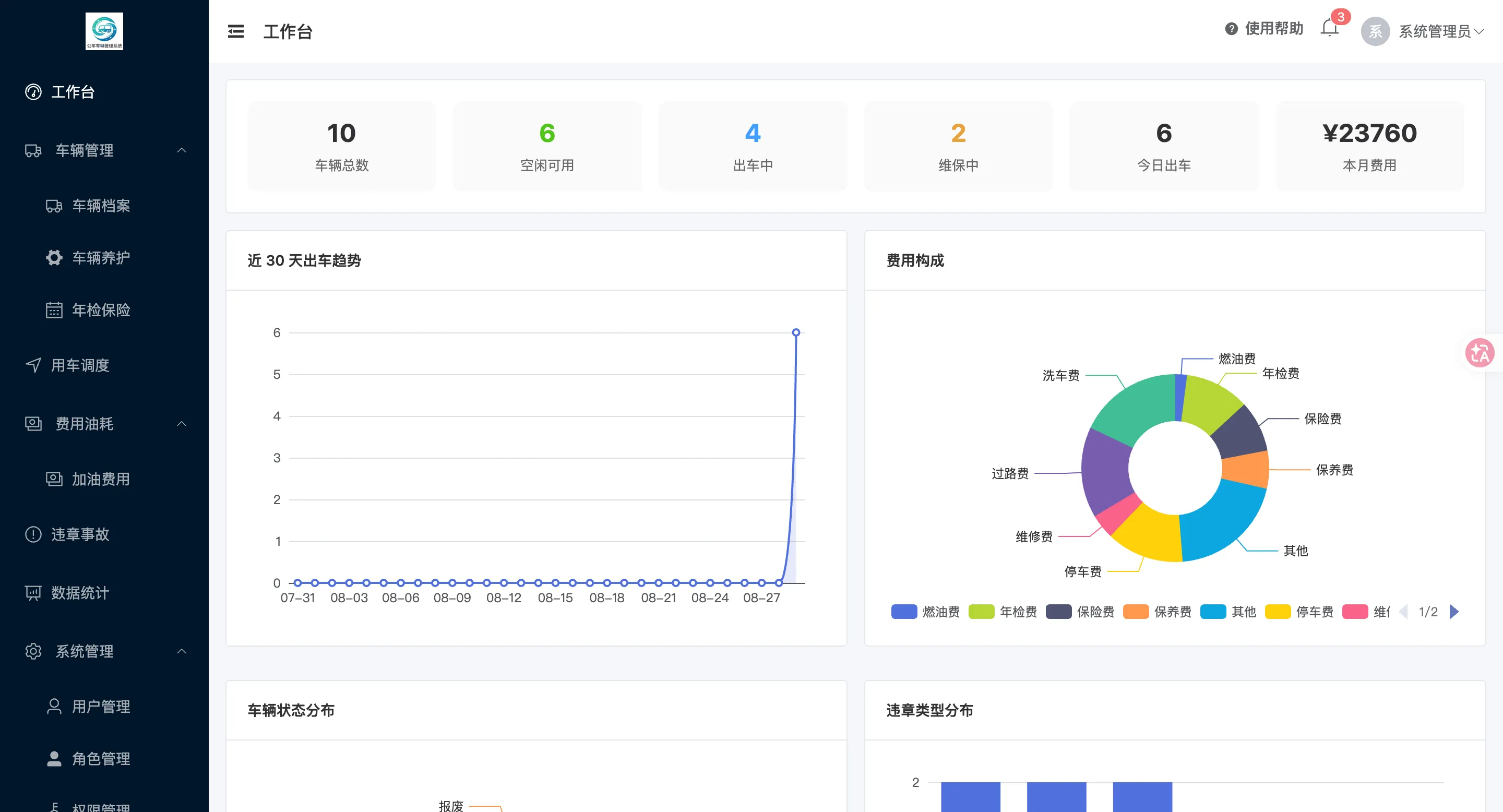The width and height of the screenshot is (1503, 812).
Task: Toggle 燃油费 legend item
Action: (x=925, y=611)
